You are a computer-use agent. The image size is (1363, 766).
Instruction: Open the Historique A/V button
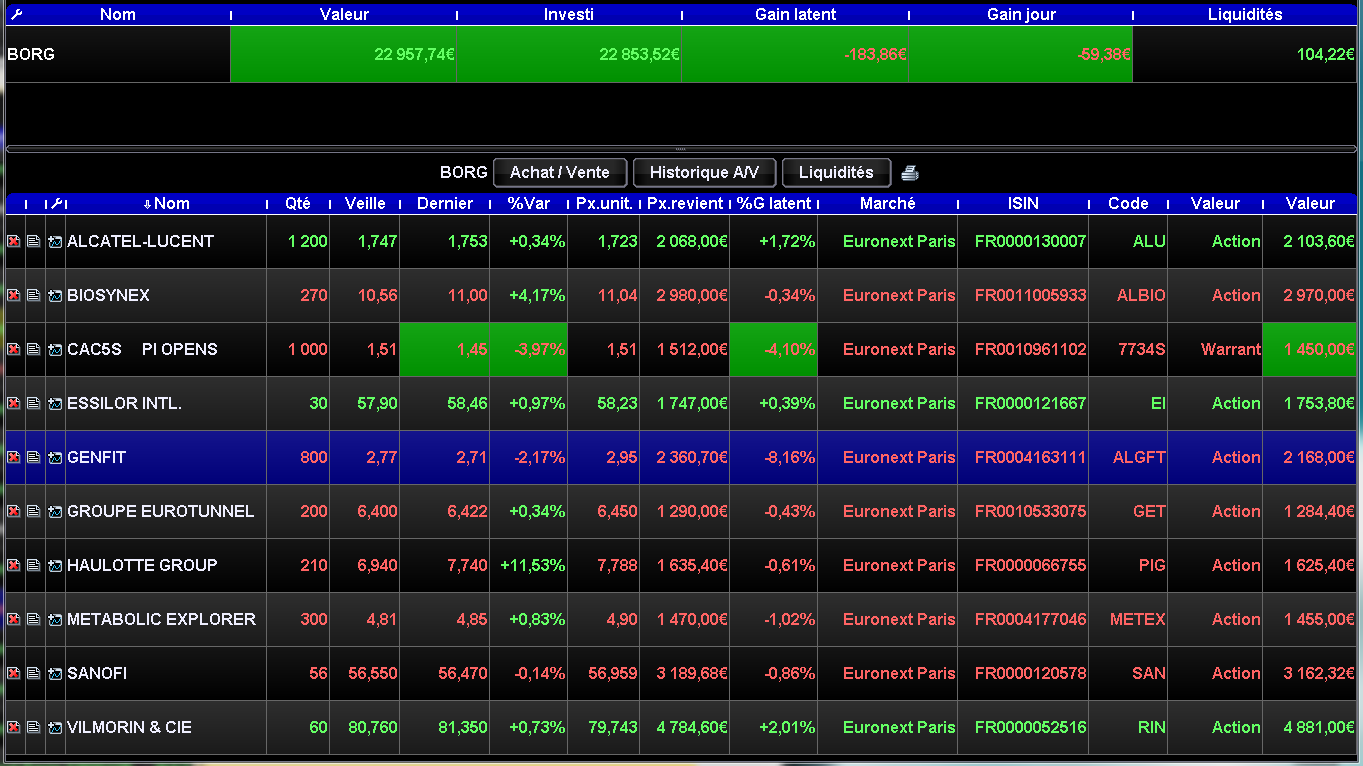[704, 172]
